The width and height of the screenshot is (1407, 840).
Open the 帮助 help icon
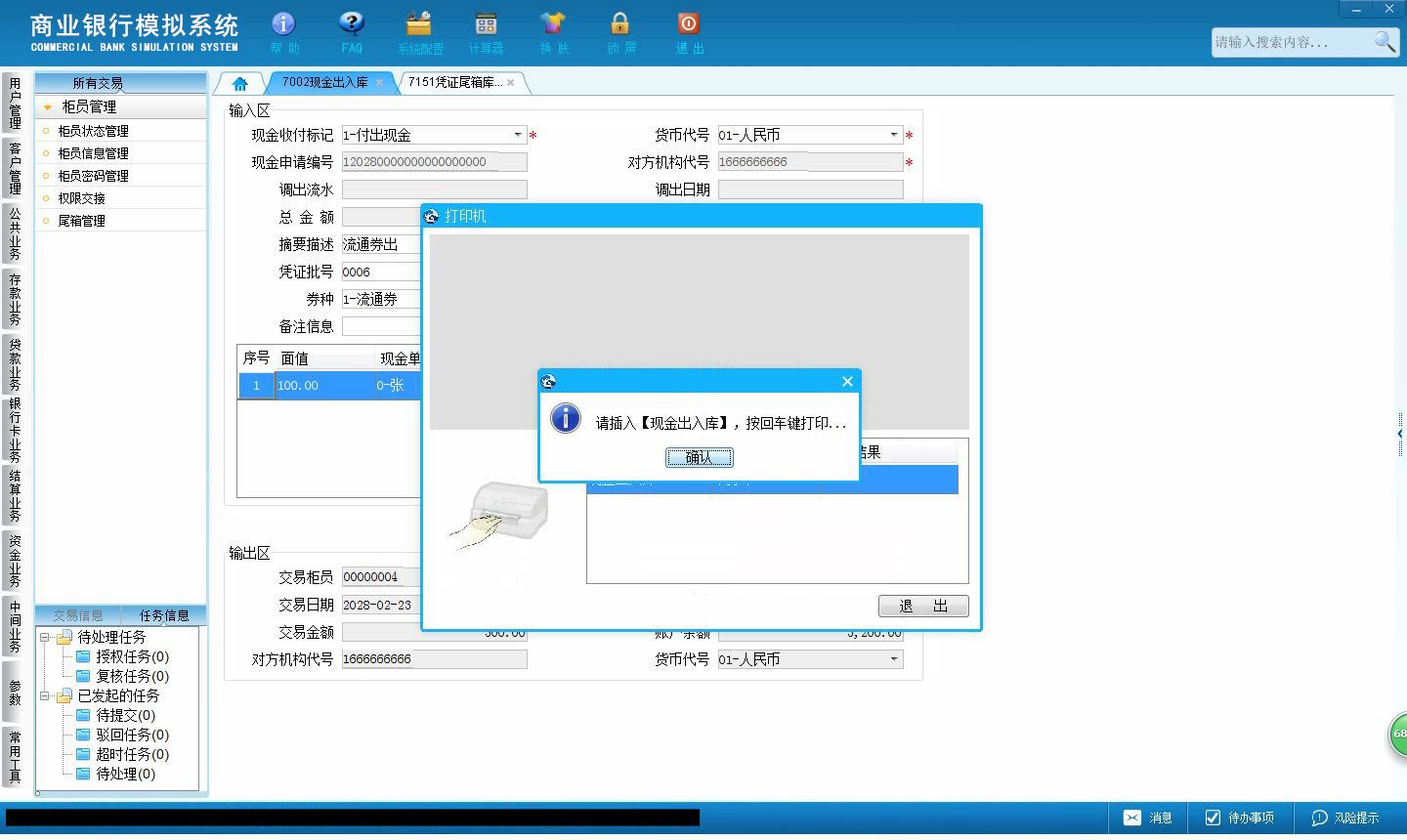coord(283,23)
